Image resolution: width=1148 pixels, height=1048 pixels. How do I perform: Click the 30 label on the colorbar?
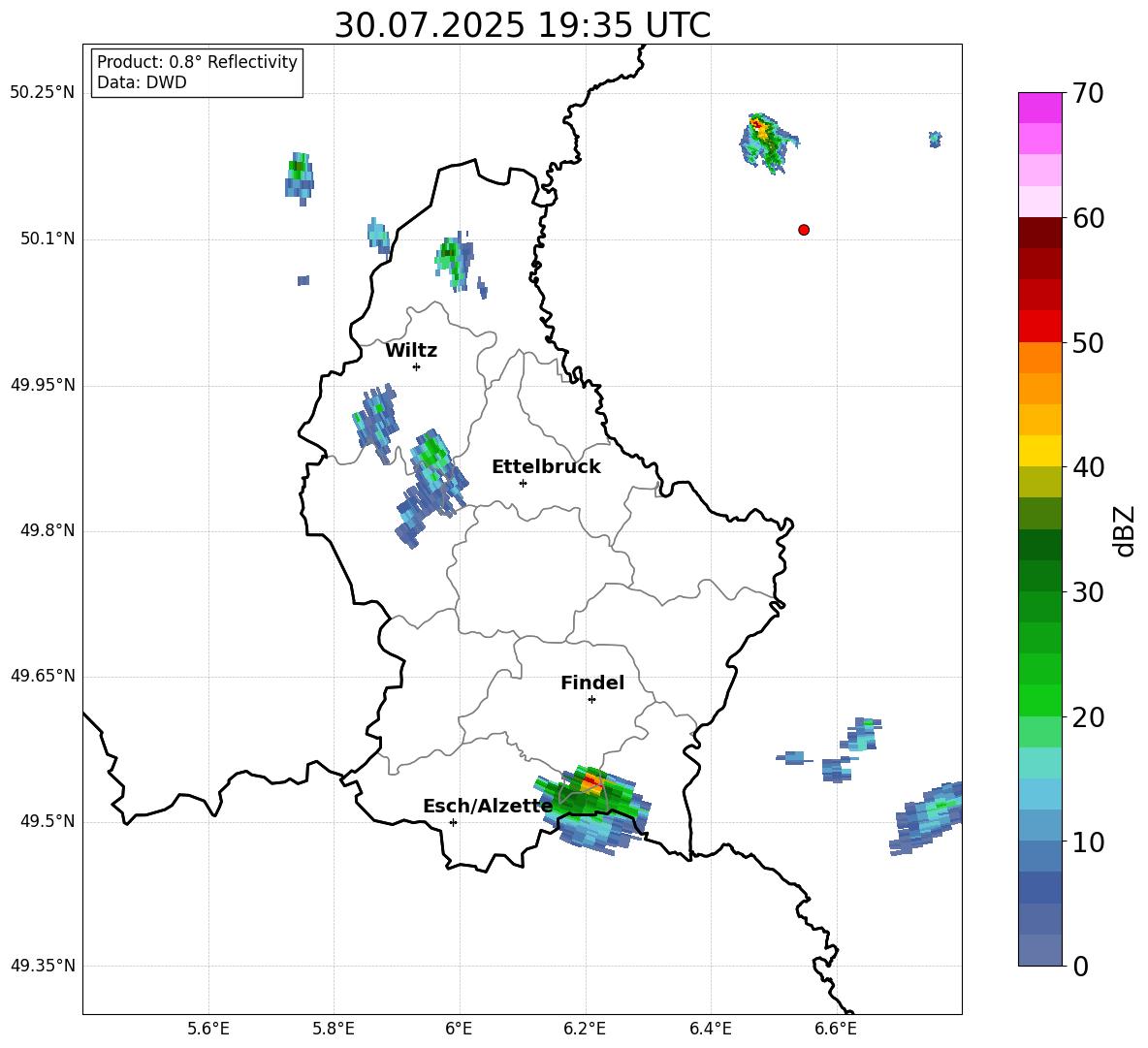pyautogui.click(x=1088, y=592)
